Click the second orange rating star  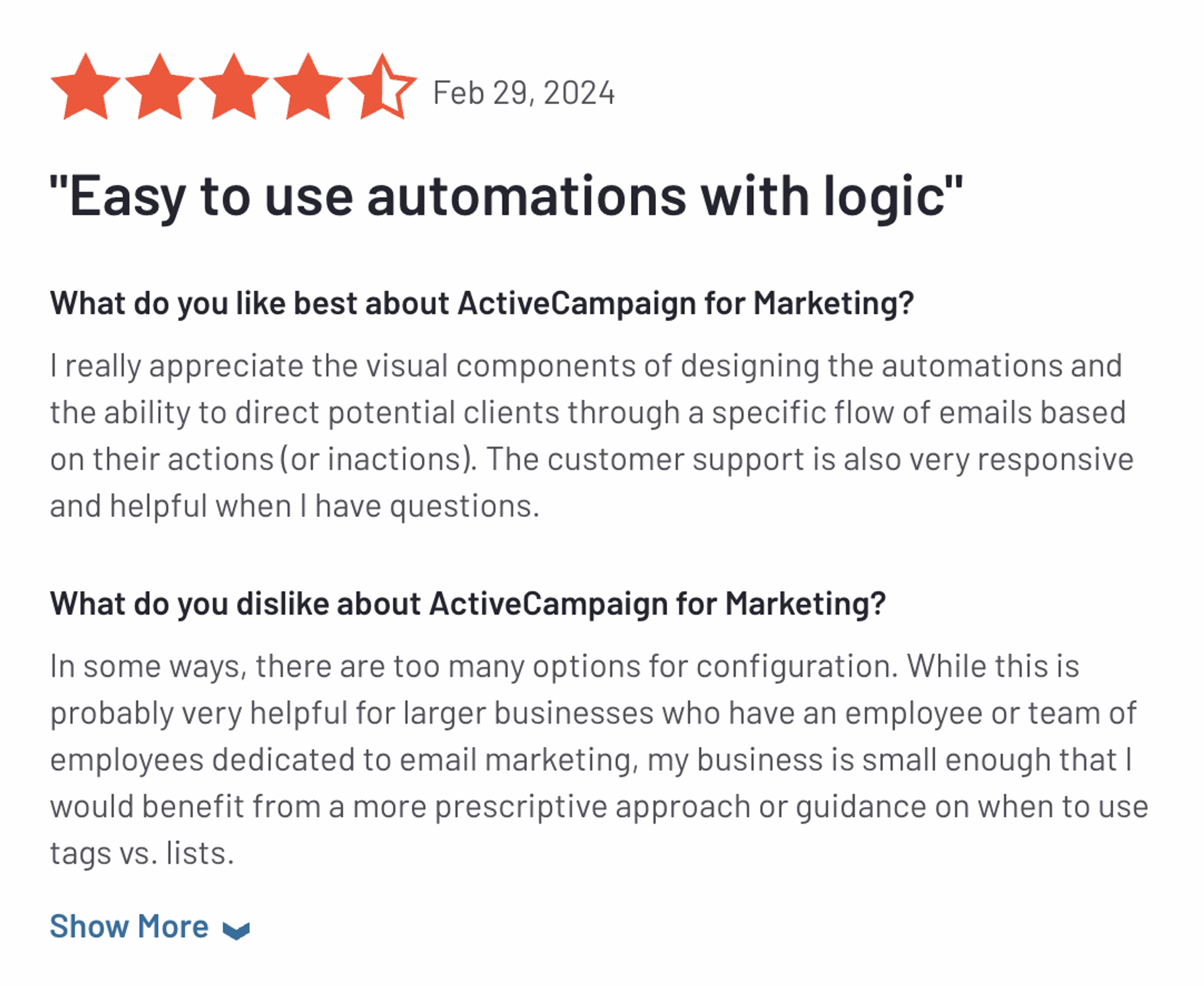(159, 88)
